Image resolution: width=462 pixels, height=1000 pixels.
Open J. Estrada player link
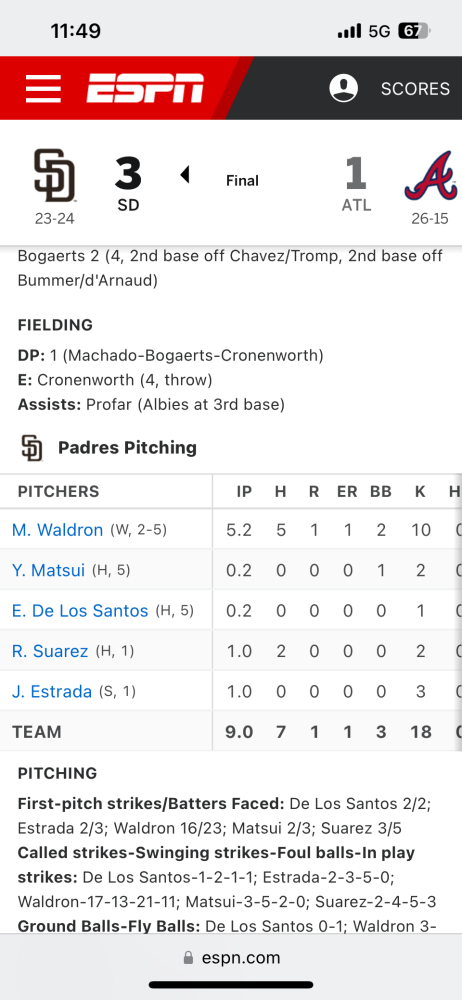click(x=52, y=691)
